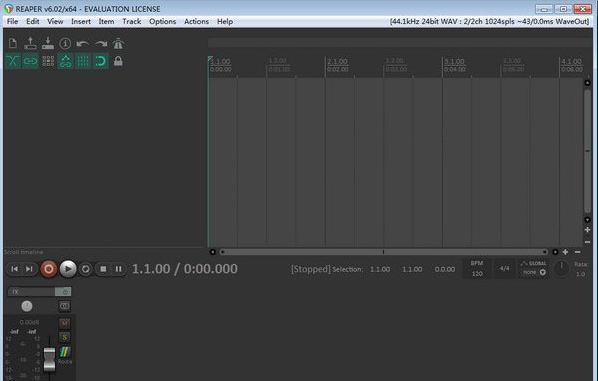The image size is (598, 381).
Task: Go to project end transport button
Action: [x=29, y=269]
